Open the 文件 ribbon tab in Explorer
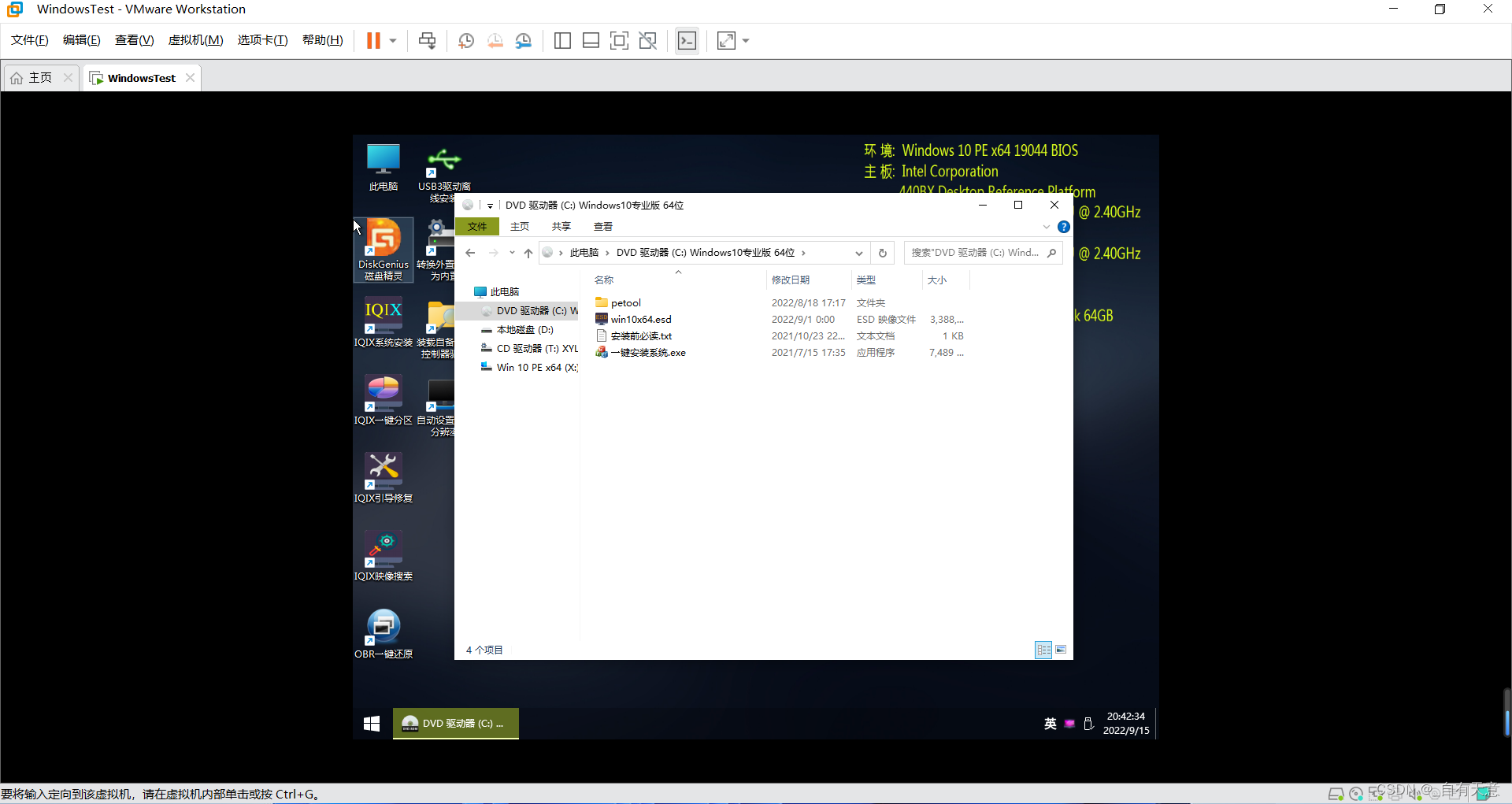This screenshot has width=1512, height=804. 477,227
